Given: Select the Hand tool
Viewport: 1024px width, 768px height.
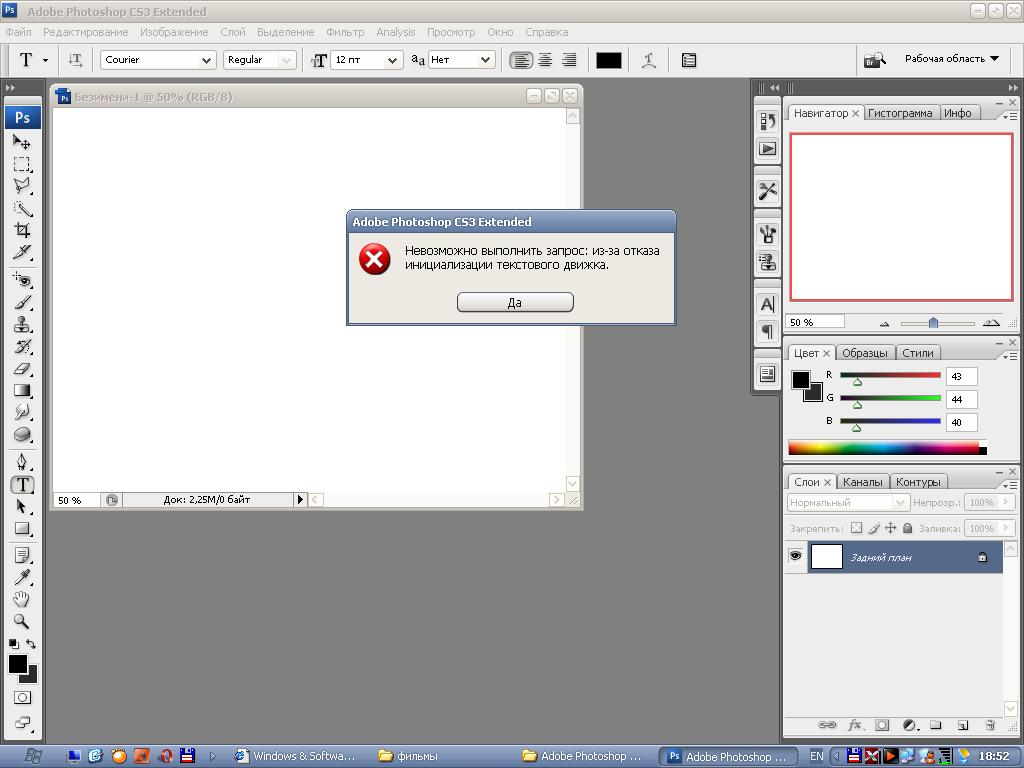Looking at the screenshot, I should click(x=22, y=599).
